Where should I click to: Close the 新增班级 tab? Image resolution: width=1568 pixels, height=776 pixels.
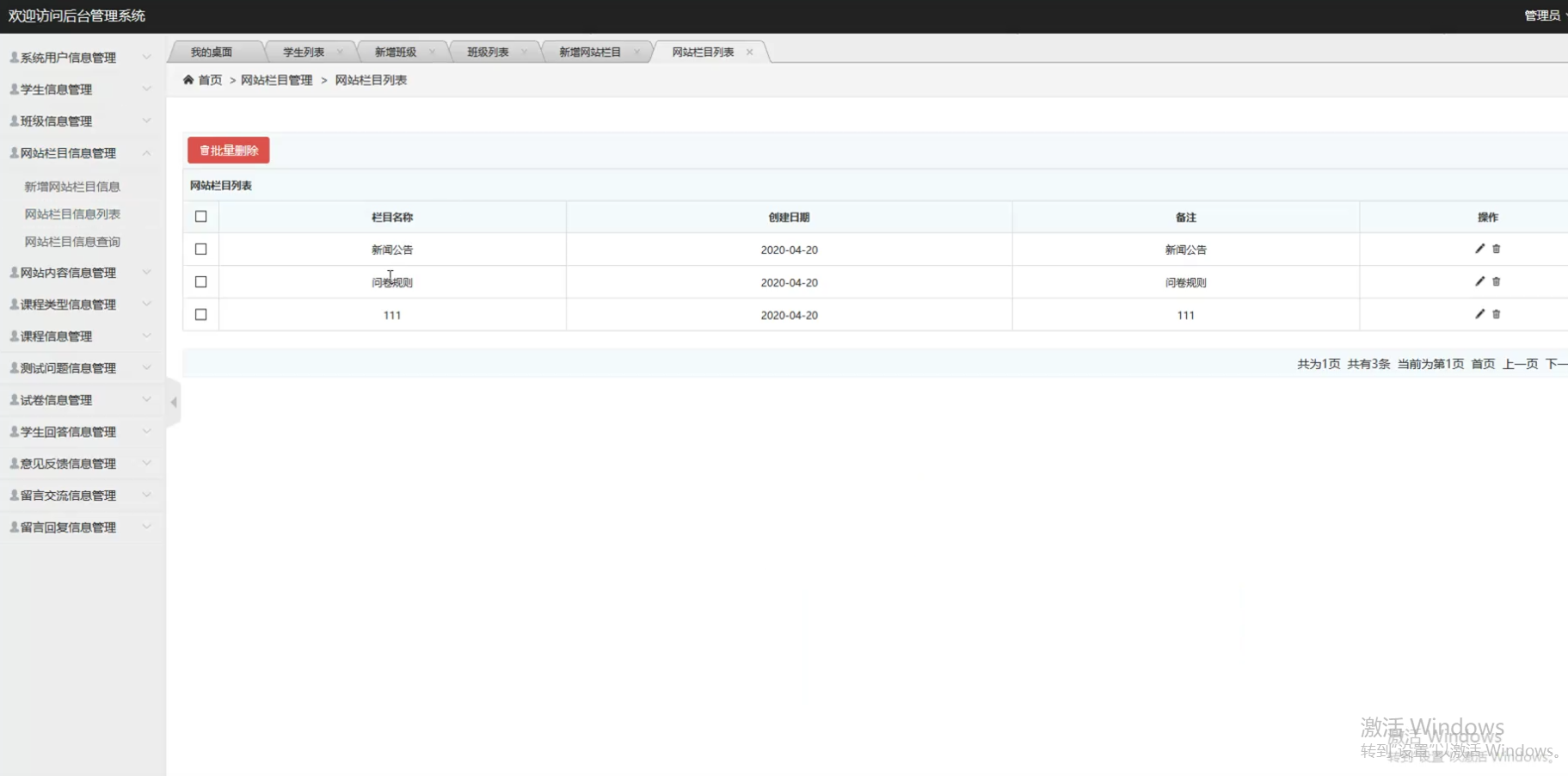point(432,52)
